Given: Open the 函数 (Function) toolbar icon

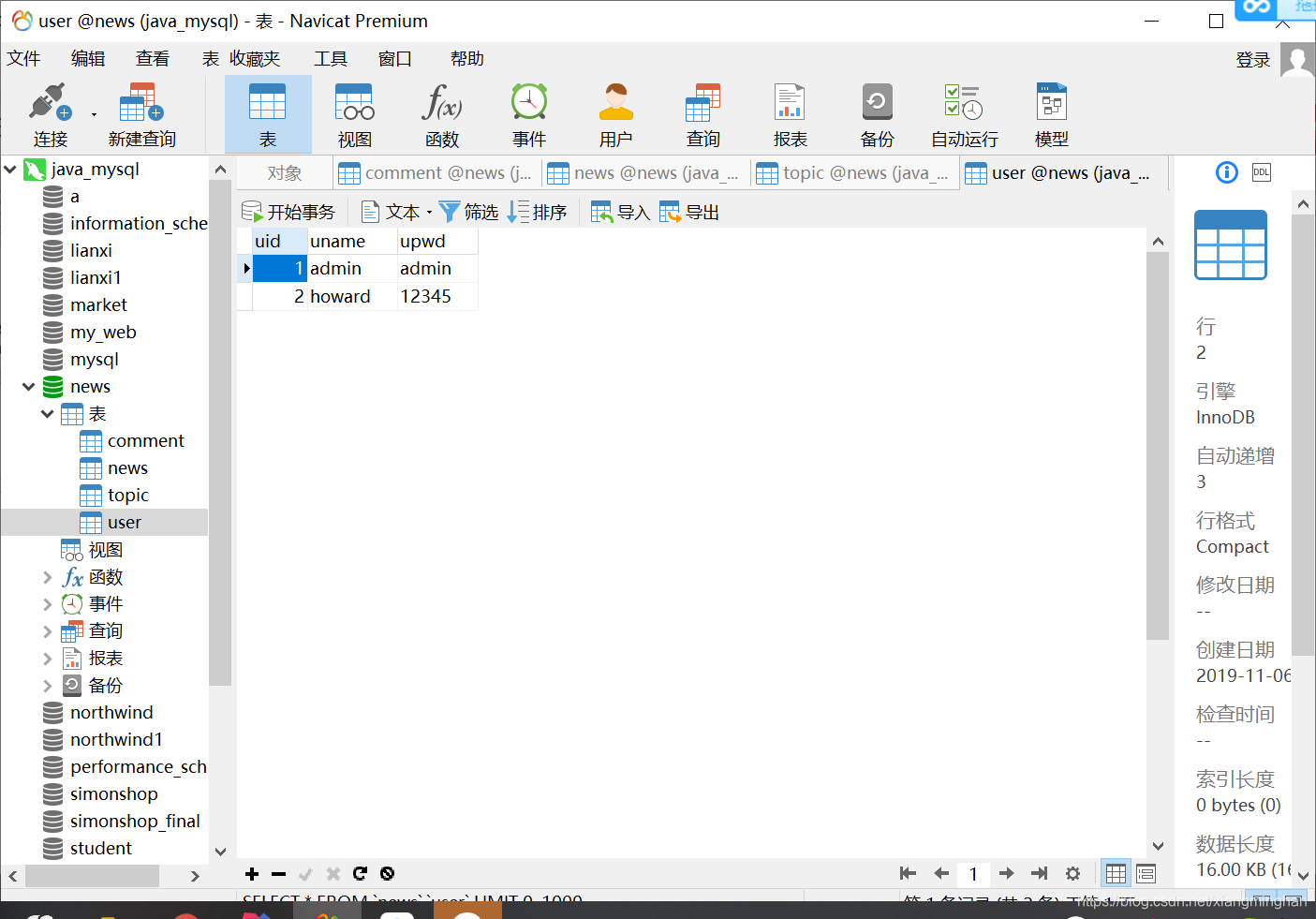Looking at the screenshot, I should (x=442, y=114).
